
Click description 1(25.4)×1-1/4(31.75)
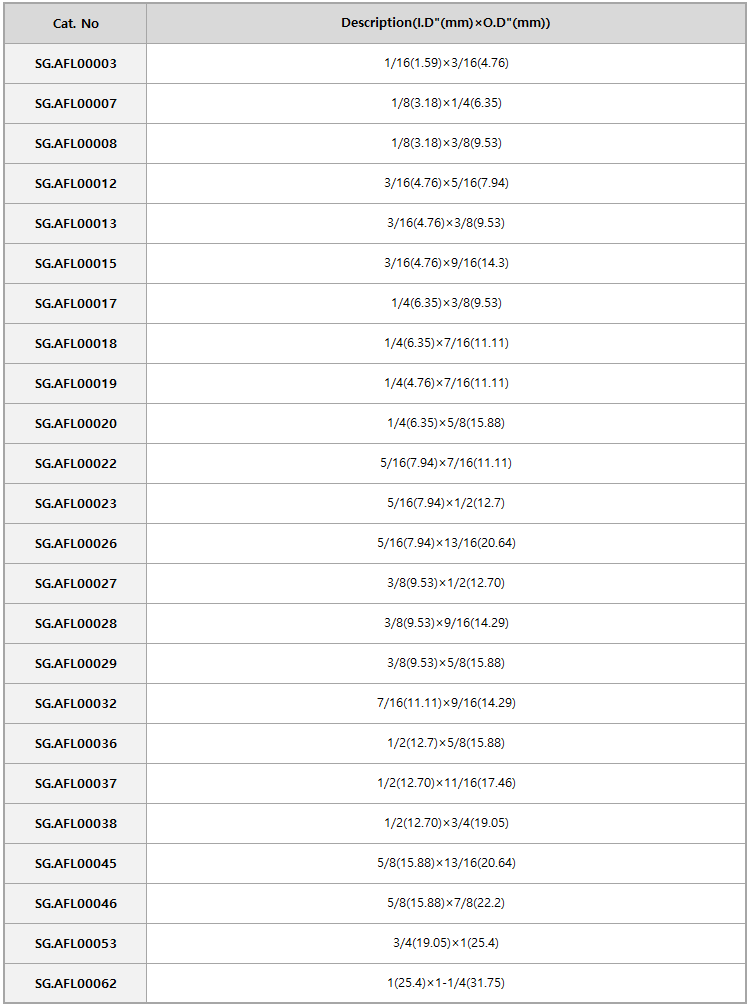tap(446, 983)
